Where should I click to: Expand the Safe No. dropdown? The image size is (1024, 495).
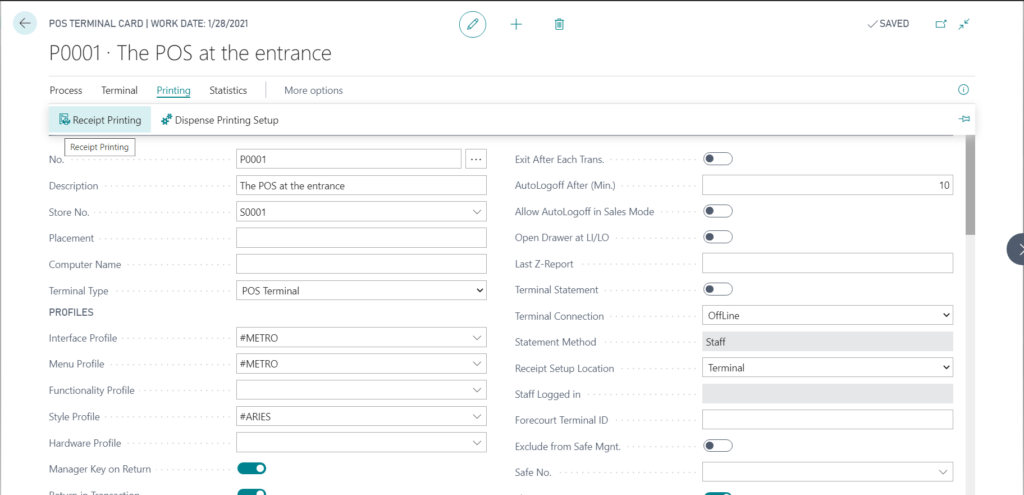[x=942, y=471]
